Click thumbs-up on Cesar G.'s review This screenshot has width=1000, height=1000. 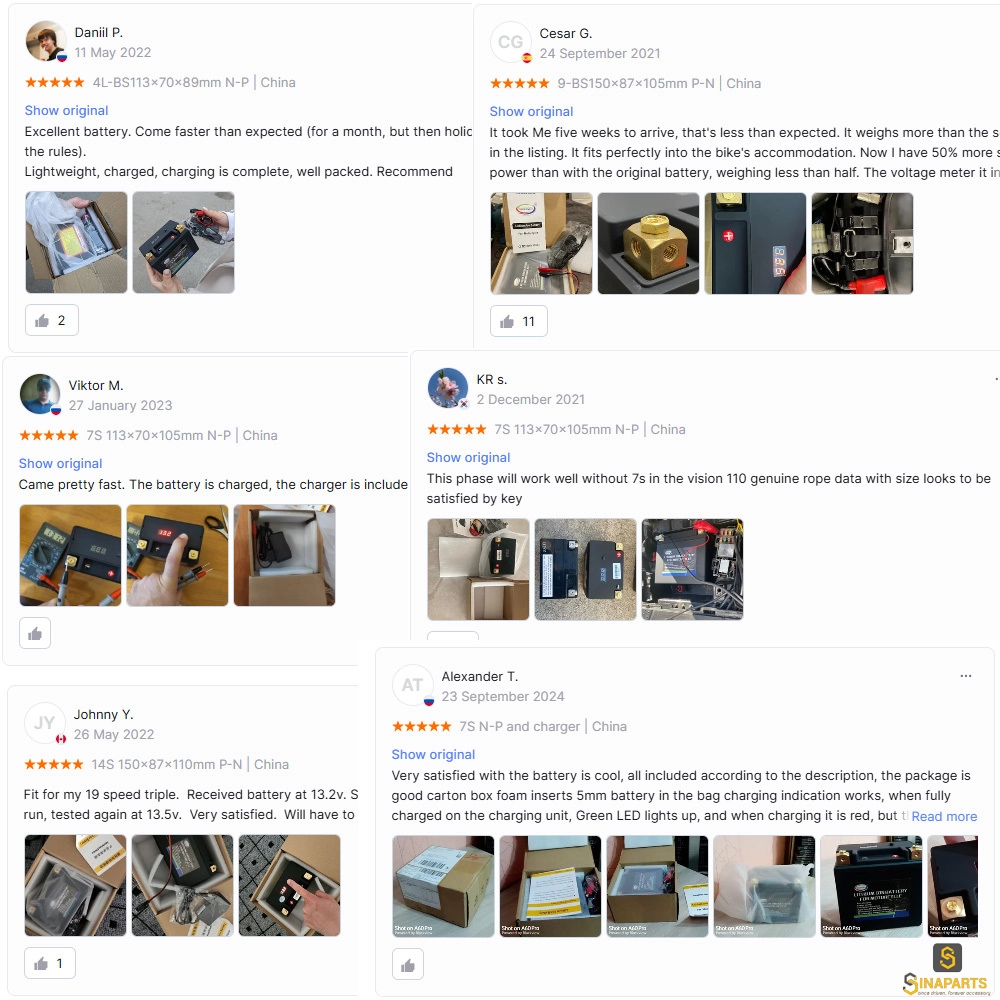[x=518, y=321]
